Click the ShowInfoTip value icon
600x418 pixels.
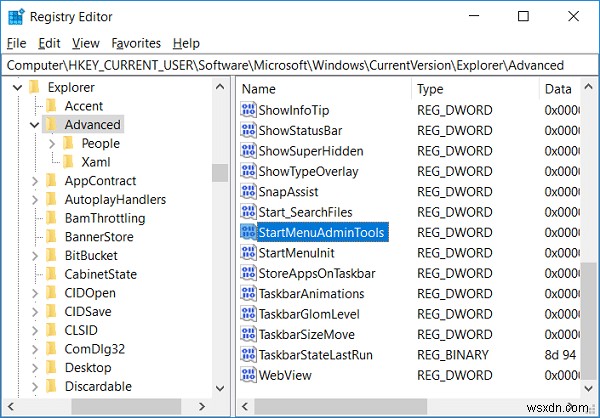pos(248,110)
